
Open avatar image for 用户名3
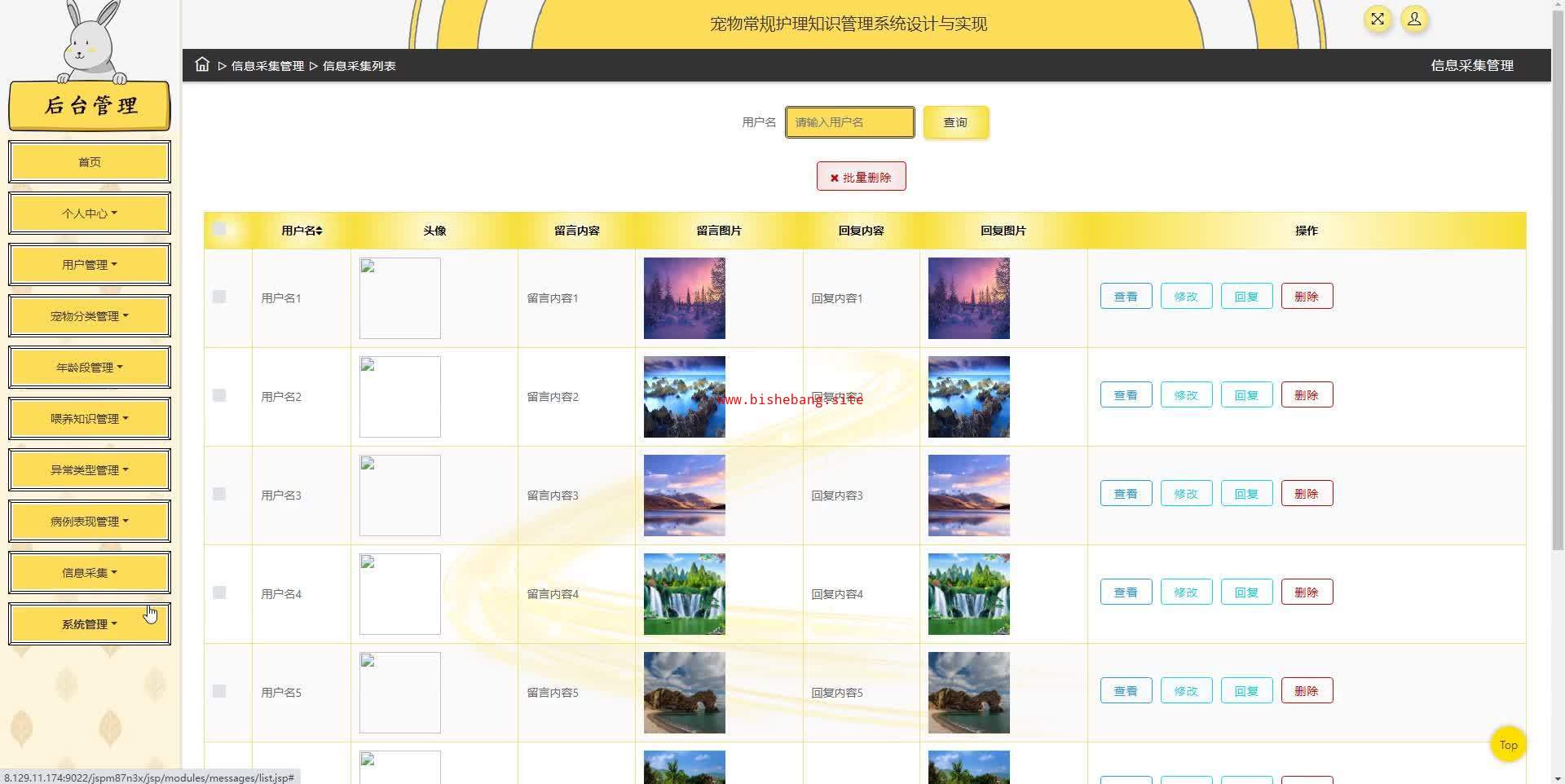399,496
